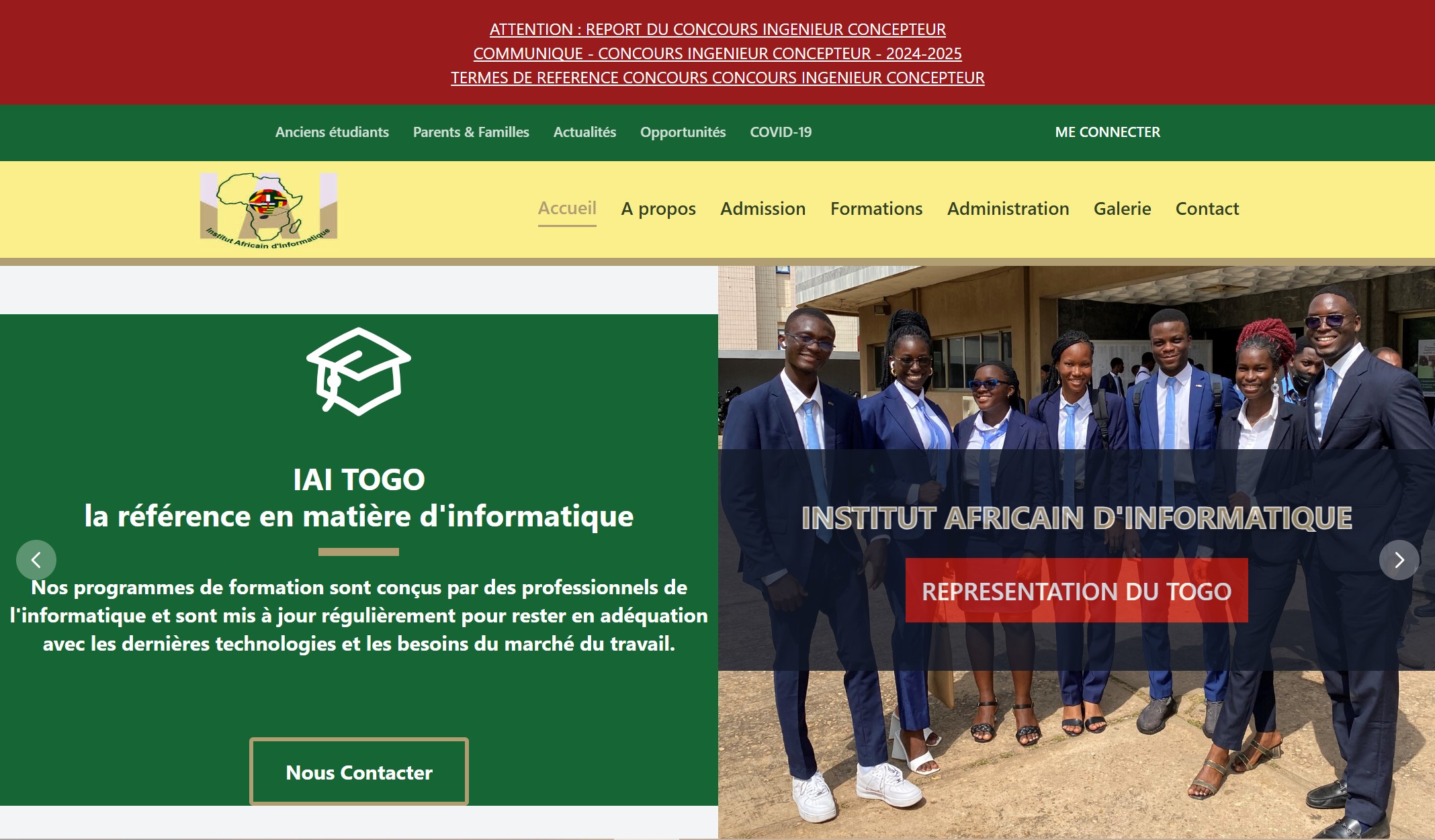Open the Anciens étudiants link
Viewport: 1435px width, 840px height.
click(x=332, y=132)
